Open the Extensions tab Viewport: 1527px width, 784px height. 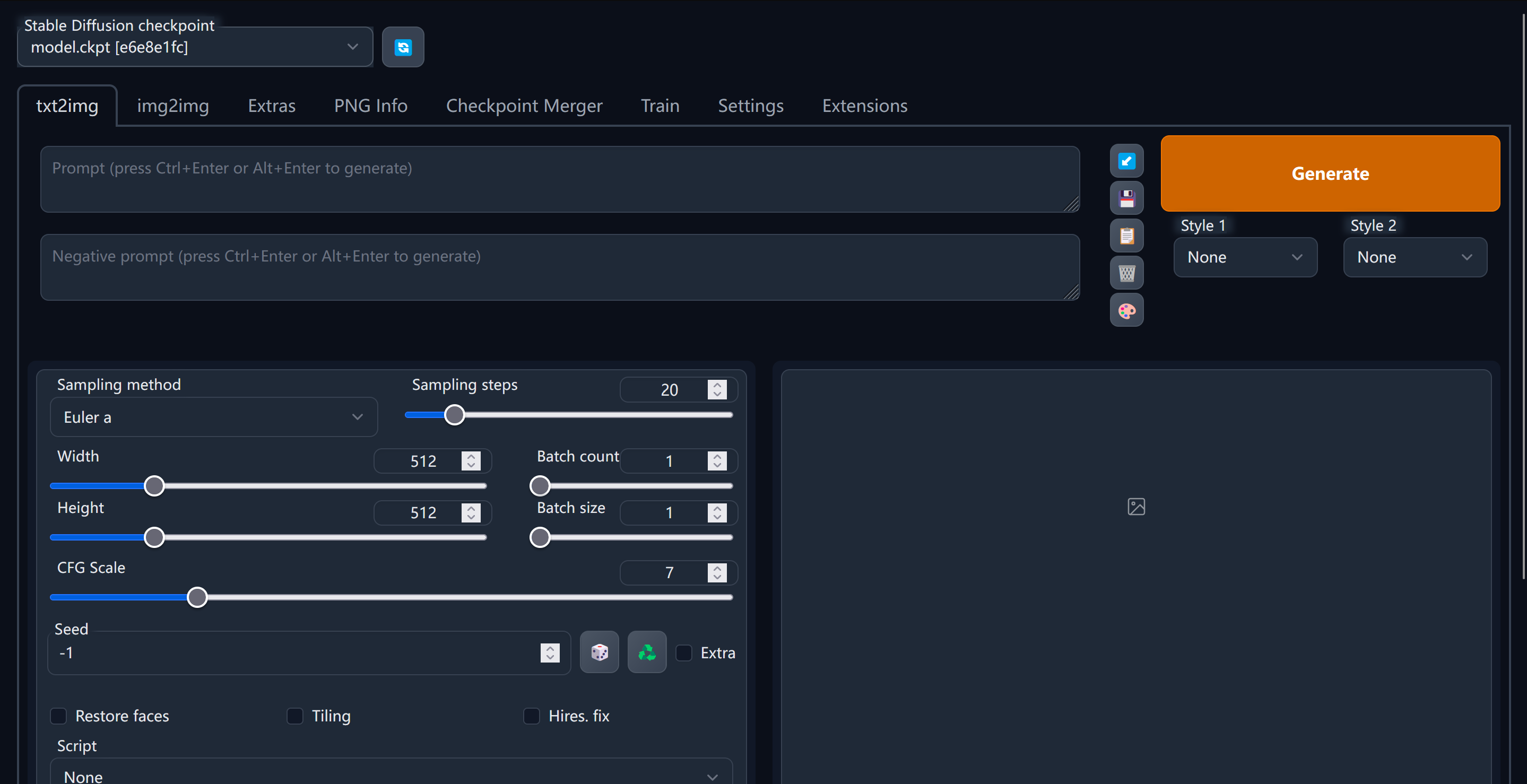(864, 106)
